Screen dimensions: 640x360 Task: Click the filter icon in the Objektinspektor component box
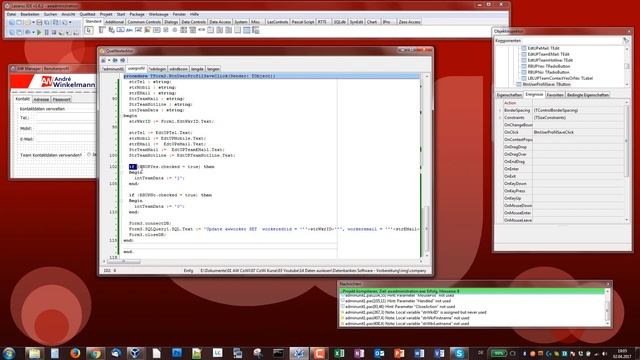pos(626,40)
